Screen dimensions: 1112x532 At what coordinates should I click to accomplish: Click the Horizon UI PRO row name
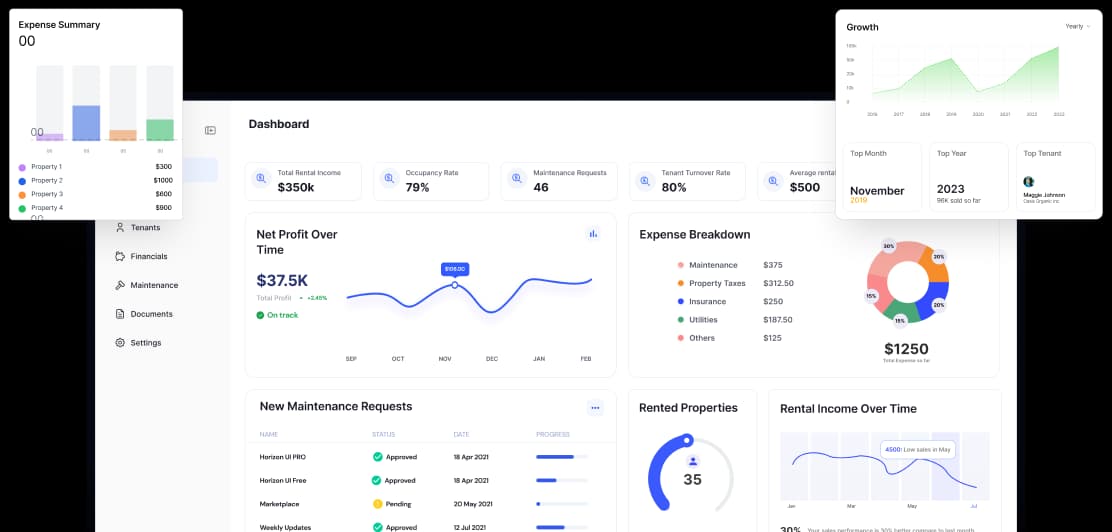pyautogui.click(x=282, y=457)
